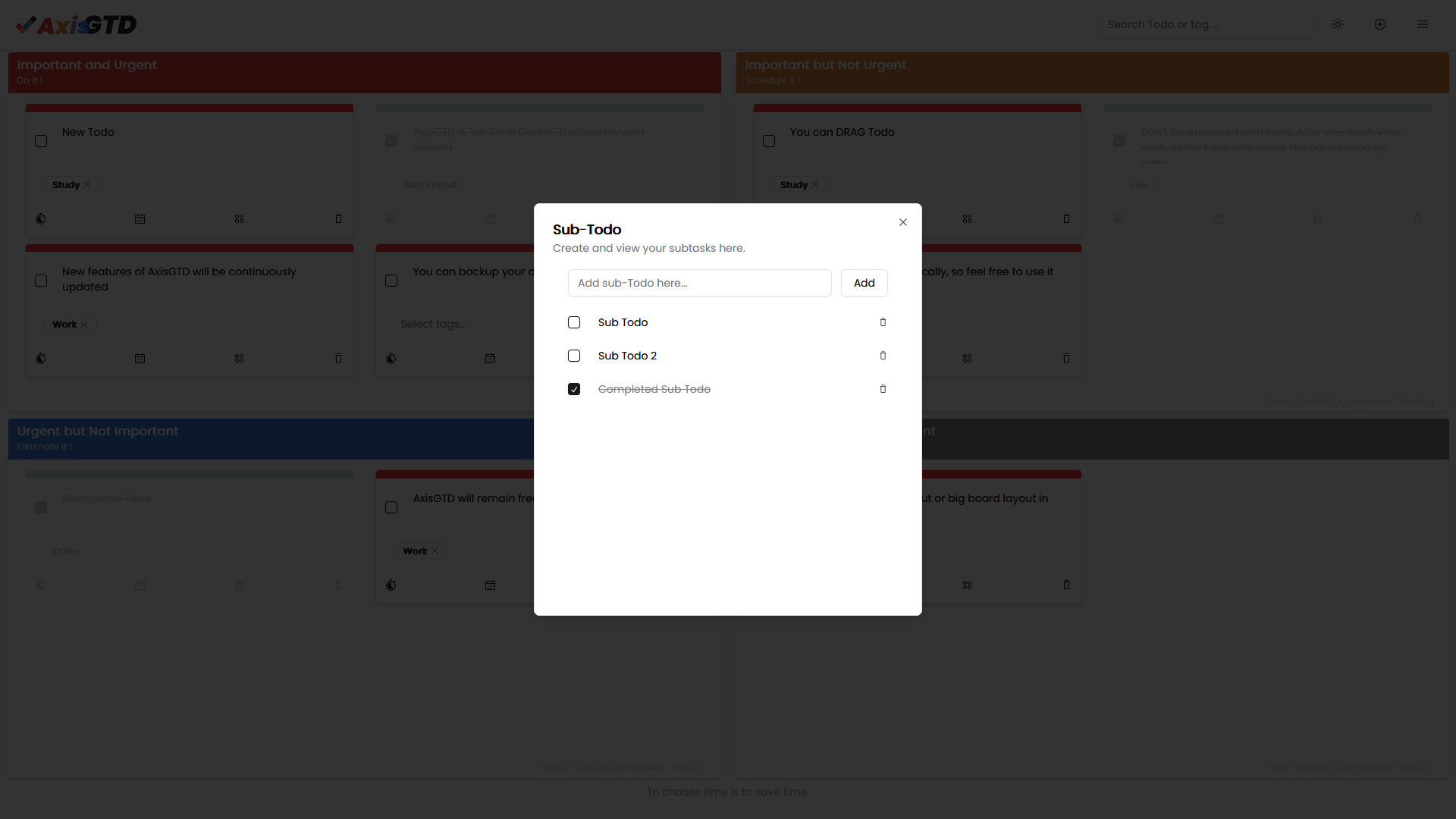Uncheck the 'Completed Todo' checkbox
Screen dimensions: 1456x819
41,507
